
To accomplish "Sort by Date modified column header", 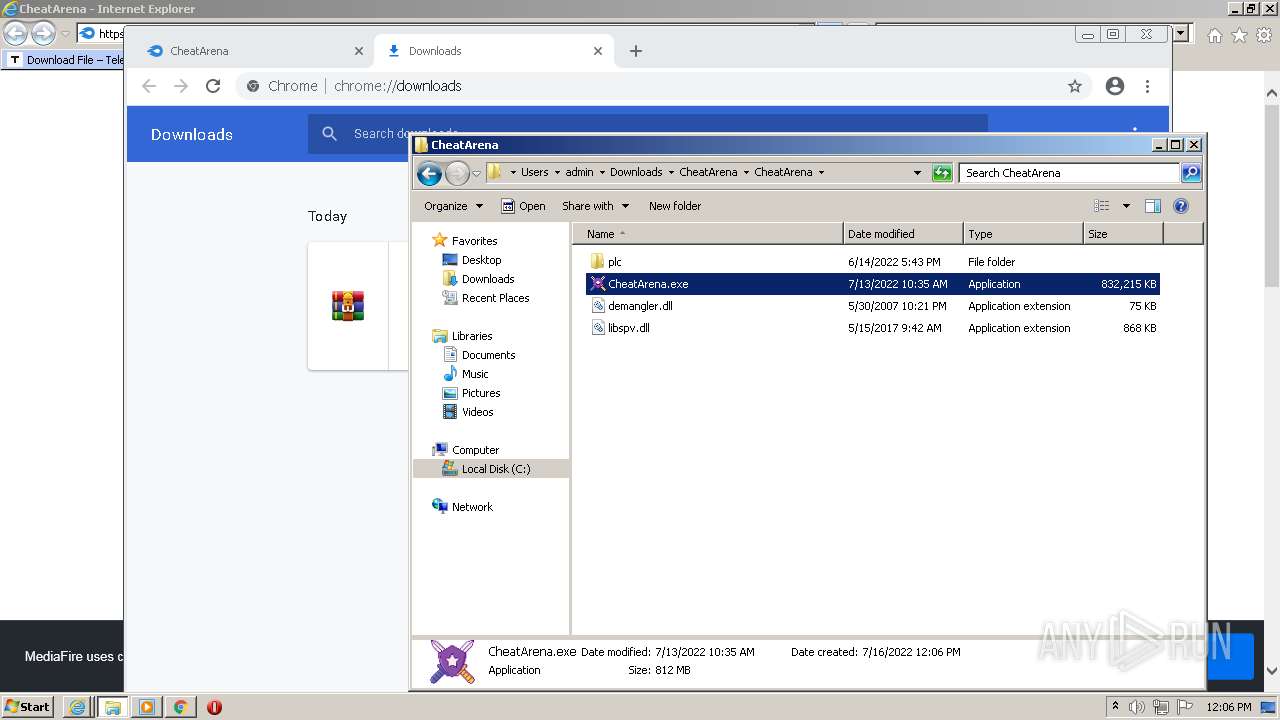I will tap(903, 234).
